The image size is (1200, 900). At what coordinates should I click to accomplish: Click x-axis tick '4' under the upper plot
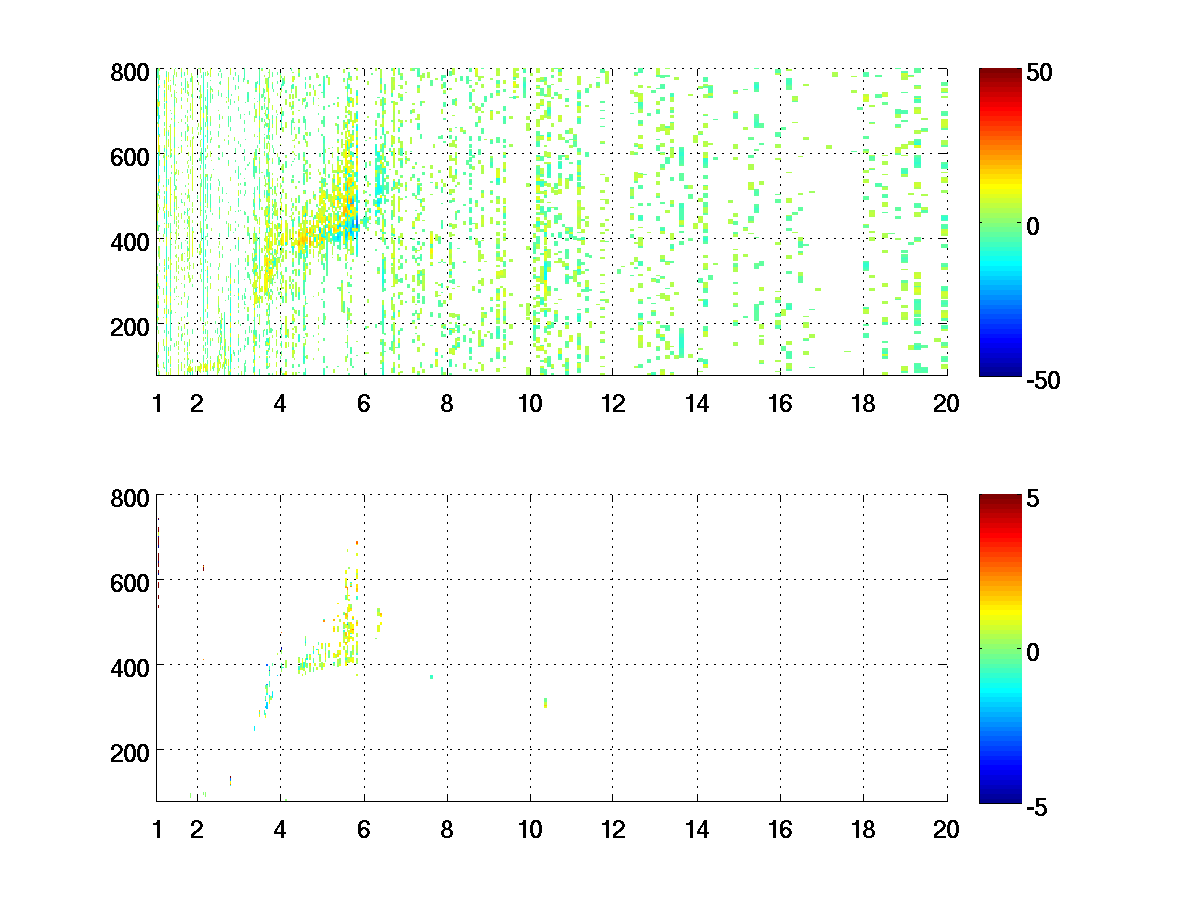click(280, 403)
